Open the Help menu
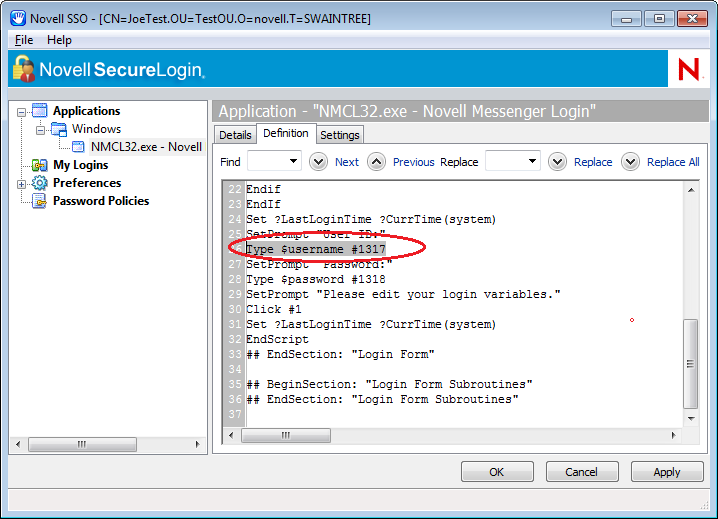The width and height of the screenshot is (718, 519). tap(59, 40)
